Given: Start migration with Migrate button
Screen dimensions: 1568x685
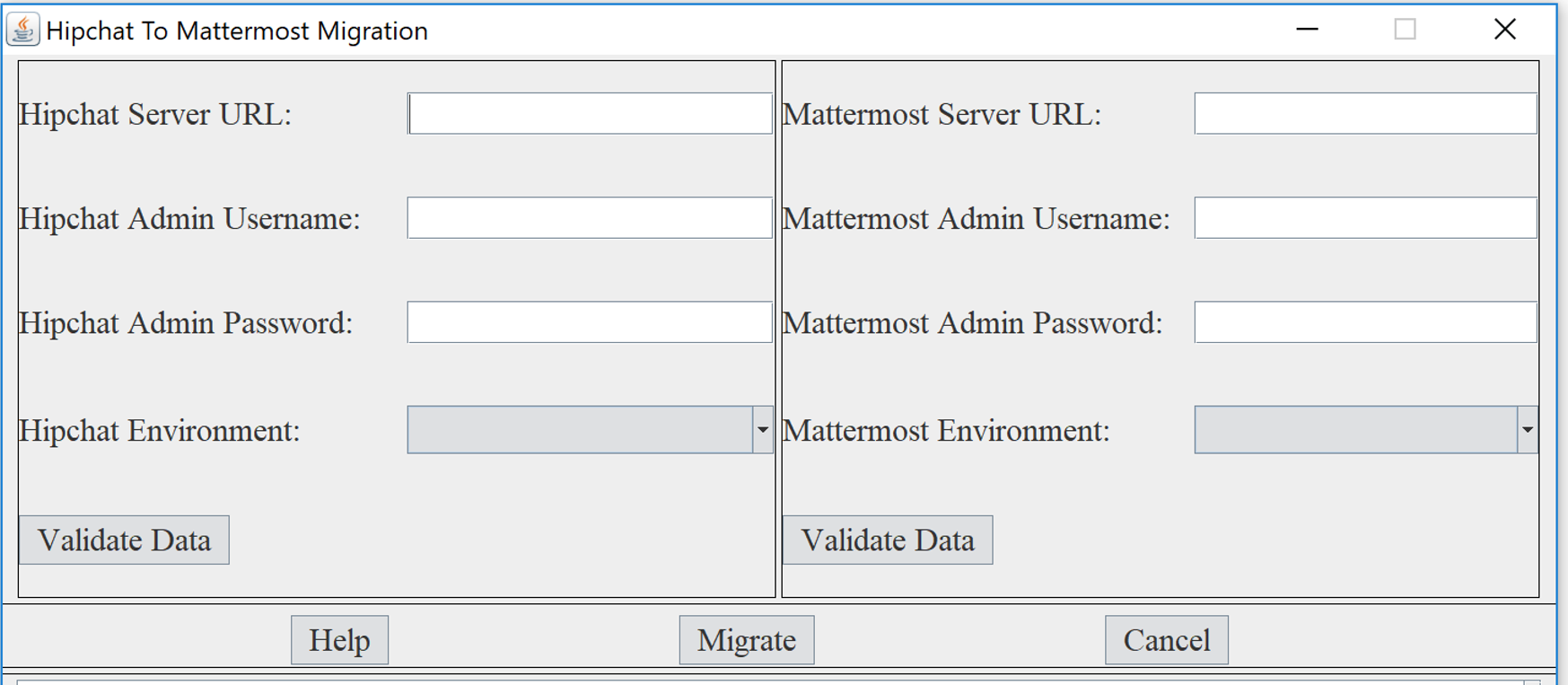Looking at the screenshot, I should coord(747,640).
